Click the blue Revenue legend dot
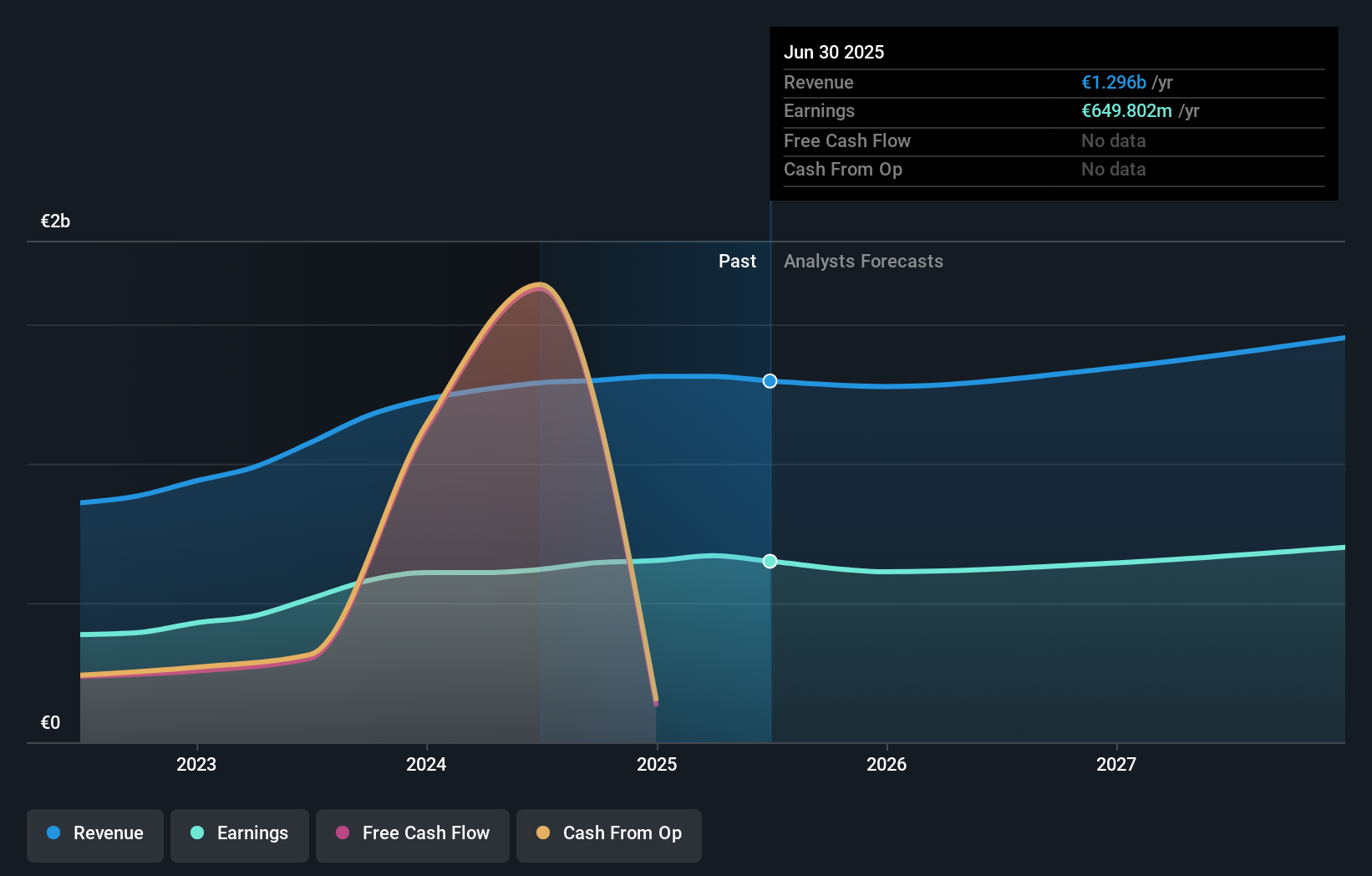1372x876 pixels. tap(53, 833)
